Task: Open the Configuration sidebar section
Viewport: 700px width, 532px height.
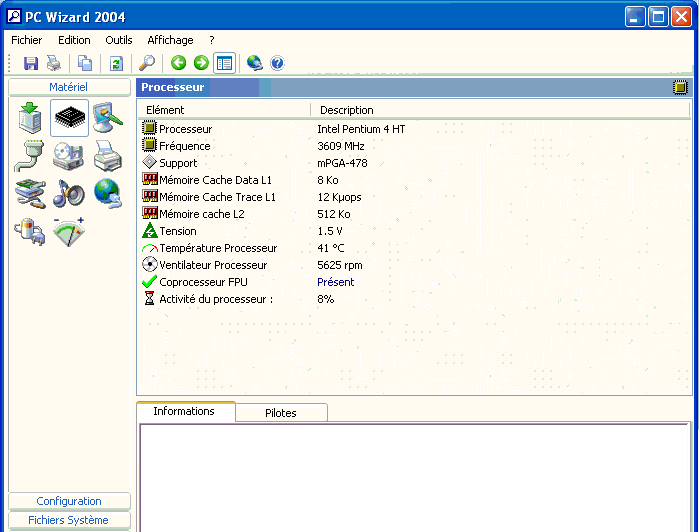Action: click(x=69, y=501)
